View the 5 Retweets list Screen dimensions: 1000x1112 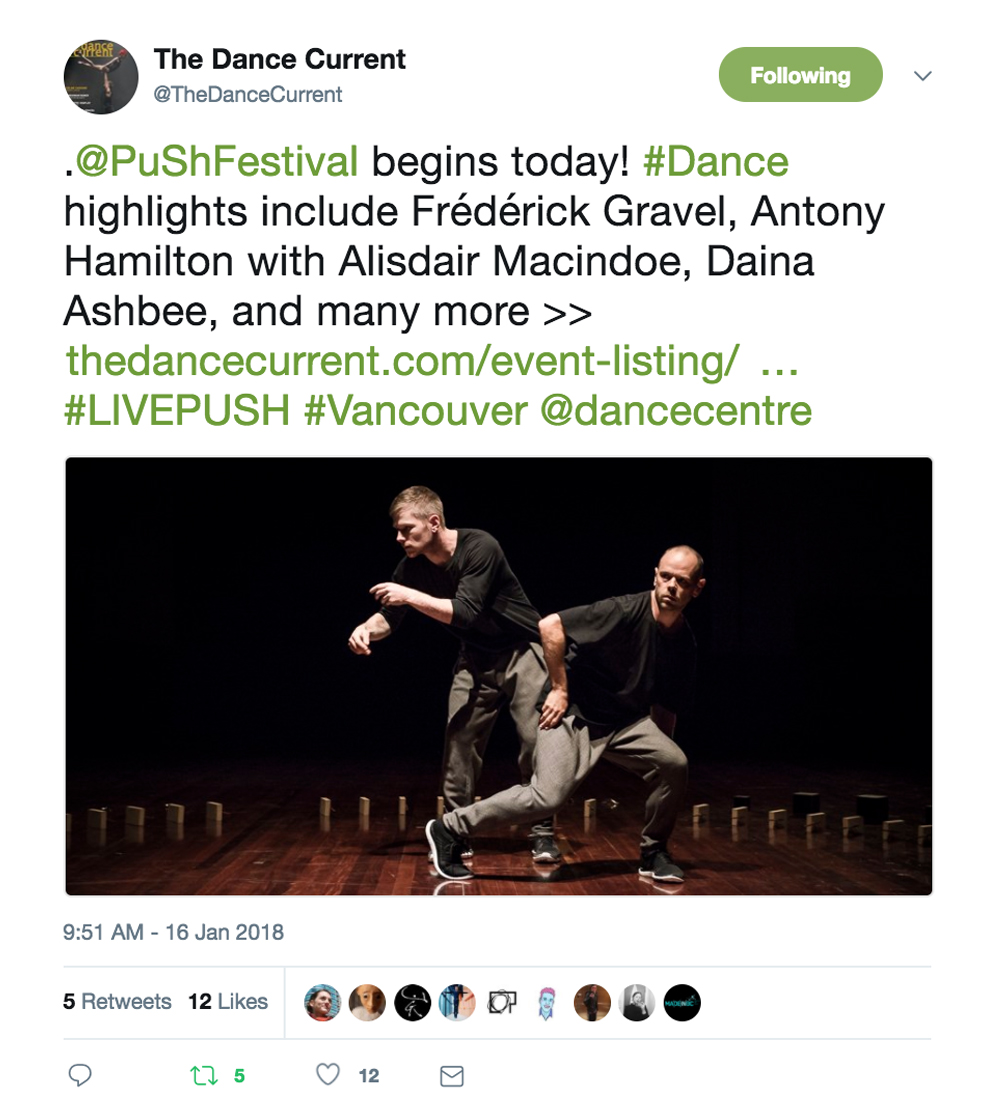click(x=117, y=1001)
